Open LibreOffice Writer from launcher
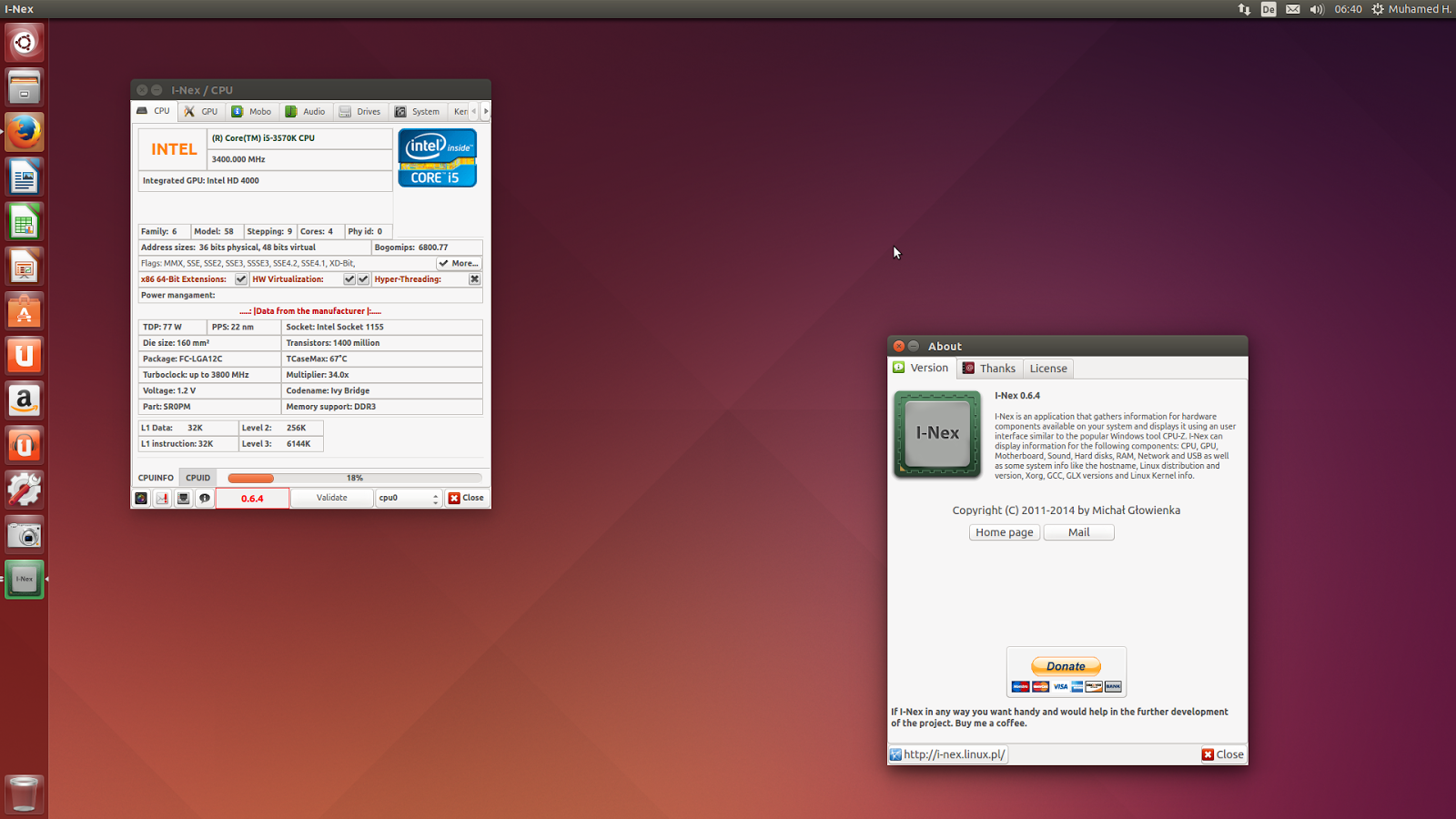The width and height of the screenshot is (1456, 819). (25, 177)
